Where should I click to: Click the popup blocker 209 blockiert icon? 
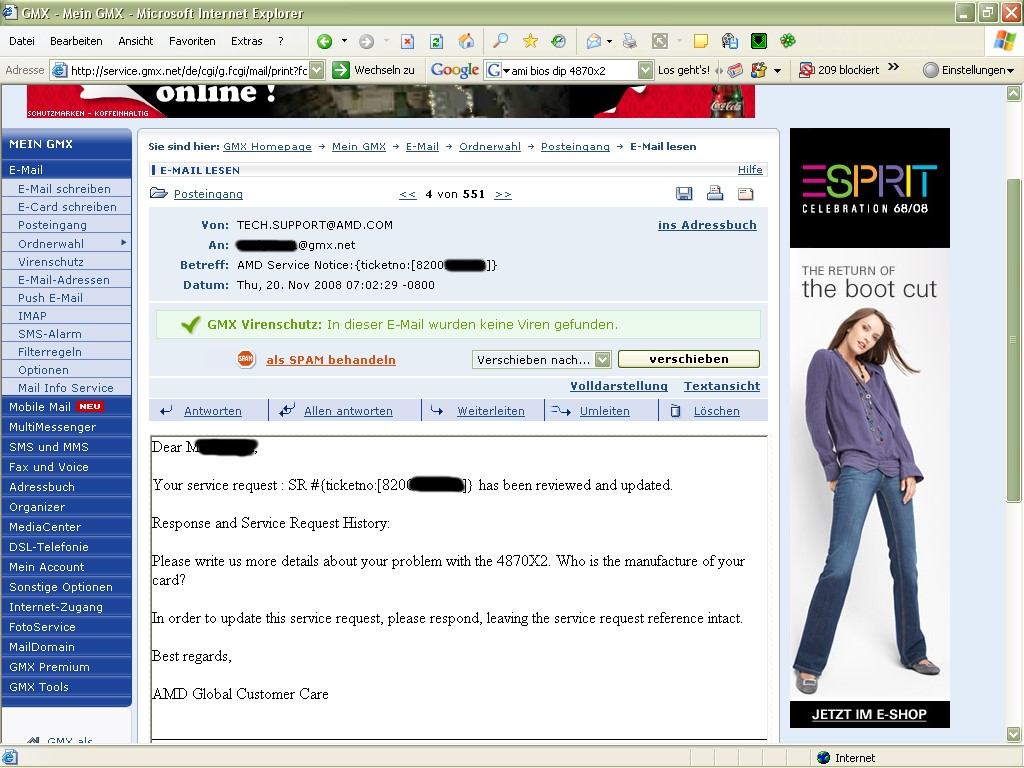[x=807, y=70]
